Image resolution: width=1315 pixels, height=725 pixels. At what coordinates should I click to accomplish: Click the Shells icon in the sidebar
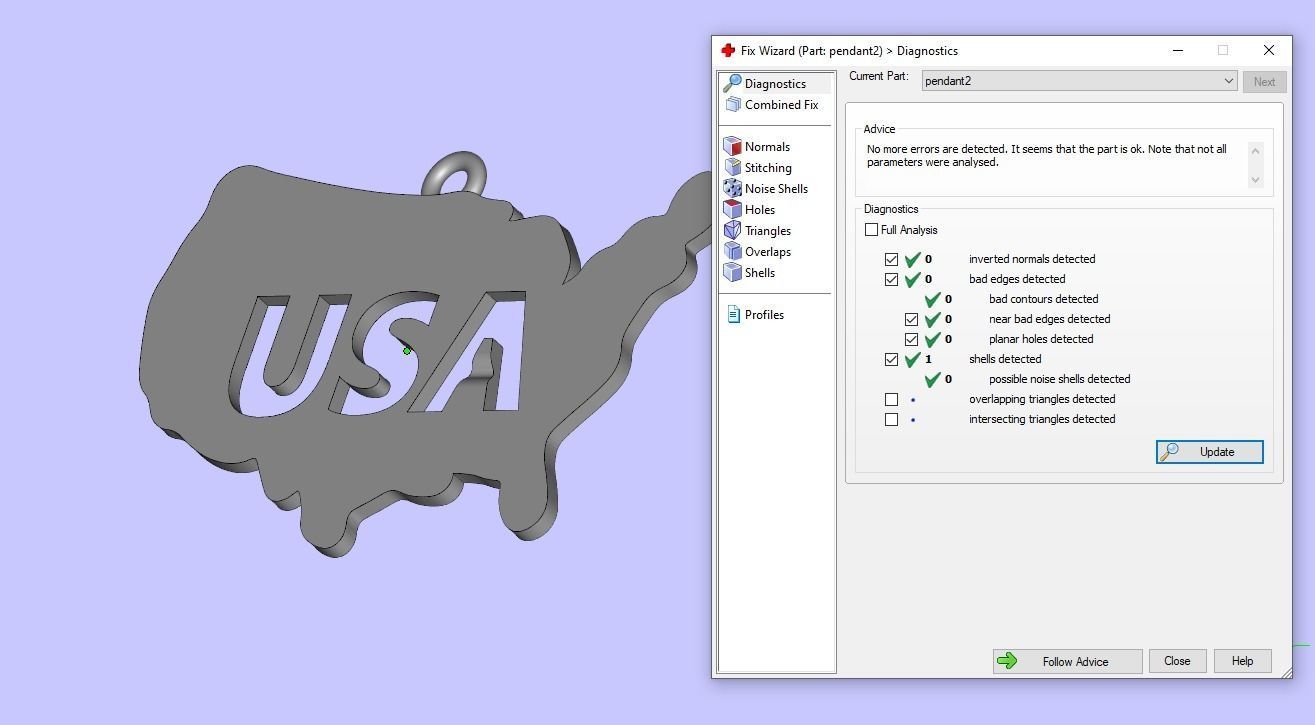pos(732,272)
